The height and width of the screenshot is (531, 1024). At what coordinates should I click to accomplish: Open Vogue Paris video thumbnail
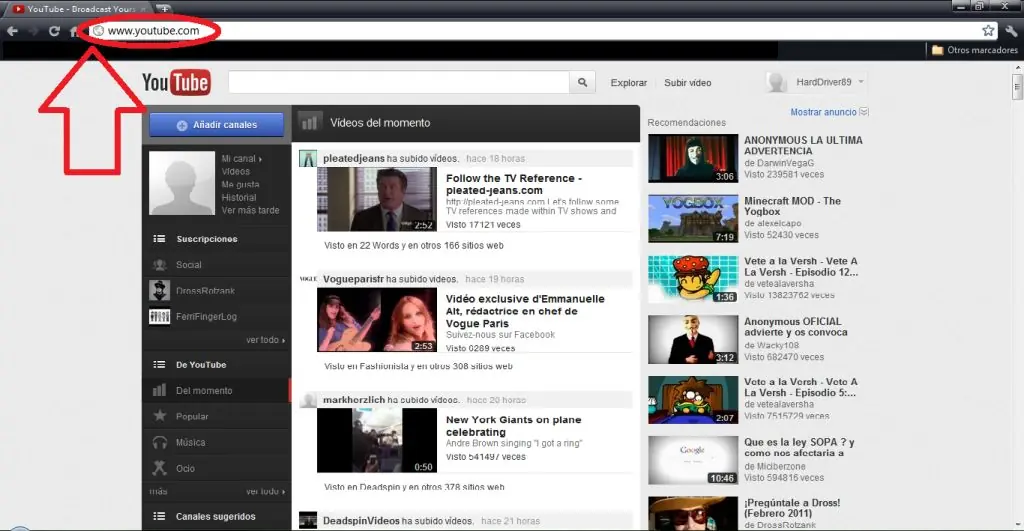(377, 320)
